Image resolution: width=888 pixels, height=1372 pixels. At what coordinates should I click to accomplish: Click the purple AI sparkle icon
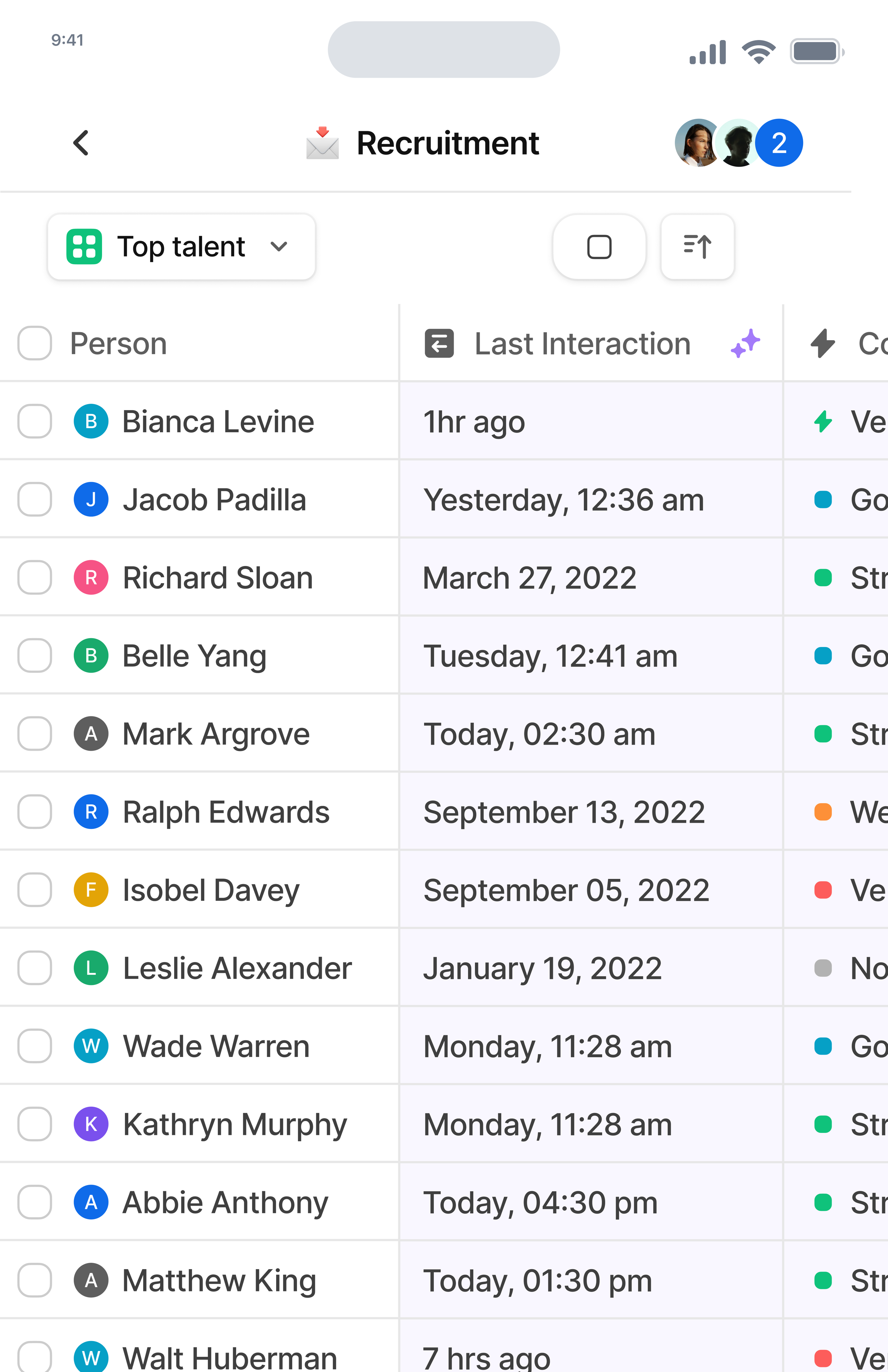[x=745, y=344]
